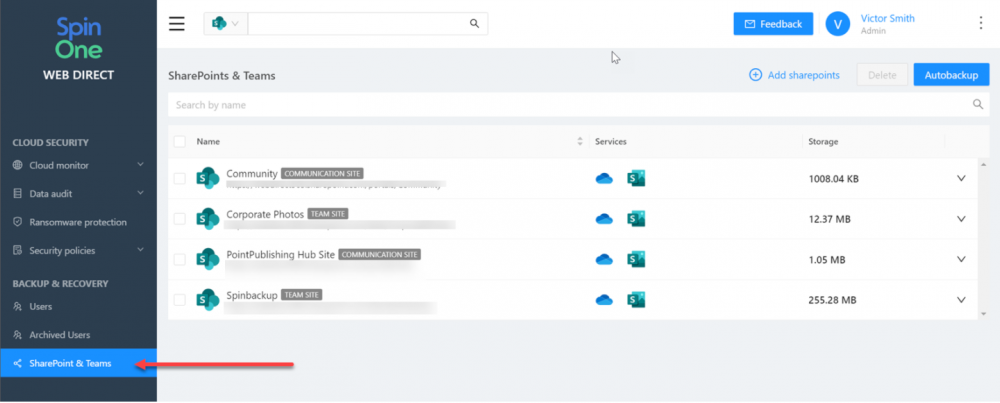Open the three-dot options menu

point(981,24)
